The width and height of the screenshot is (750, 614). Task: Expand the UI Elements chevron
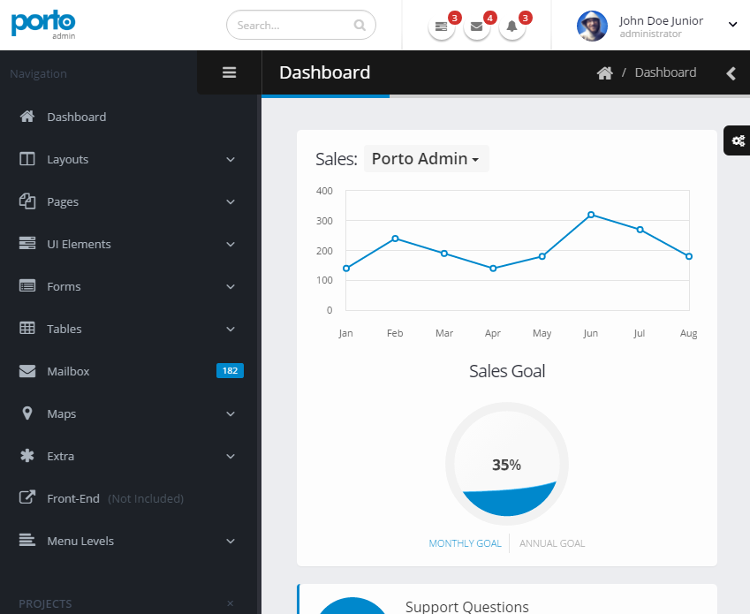pos(231,244)
